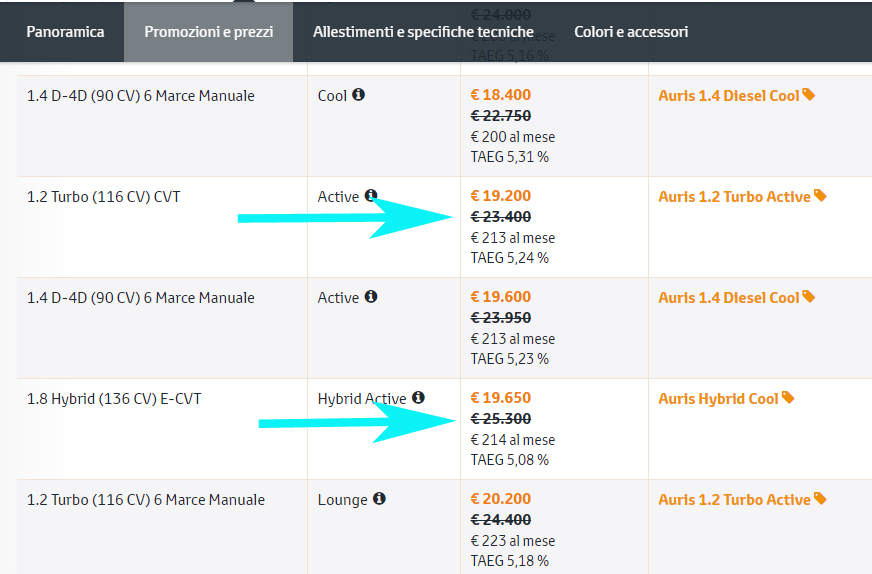Open Allestimenti e specifiche tecniche tab
The width and height of the screenshot is (872, 574).
[423, 32]
